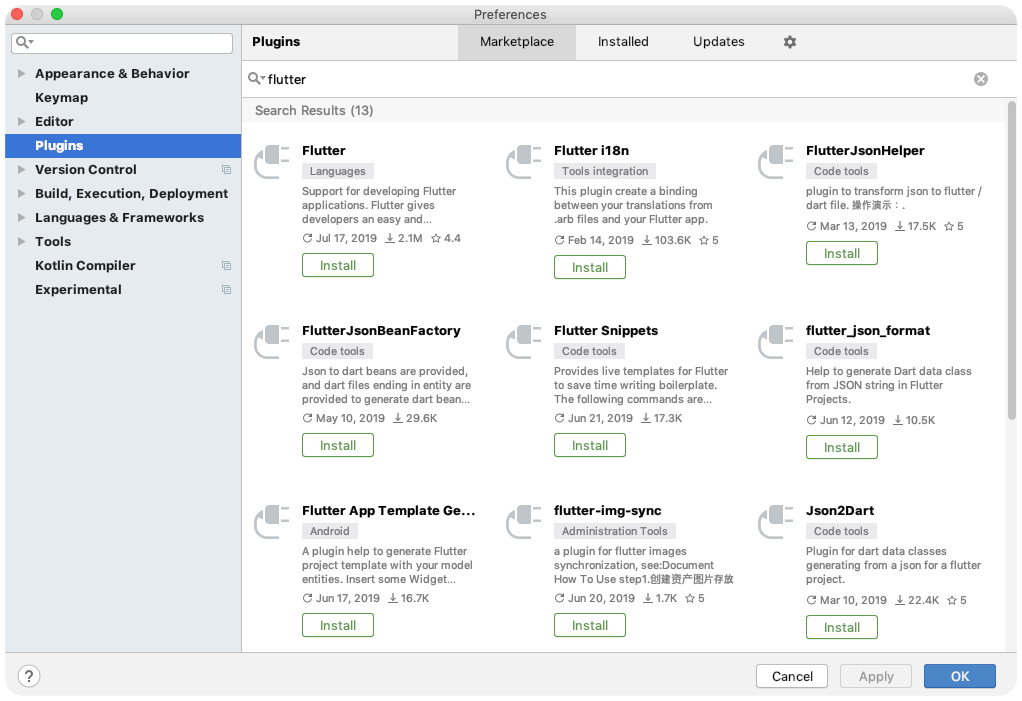Click the Administration Tools tag
The image size is (1022, 701).
[615, 531]
